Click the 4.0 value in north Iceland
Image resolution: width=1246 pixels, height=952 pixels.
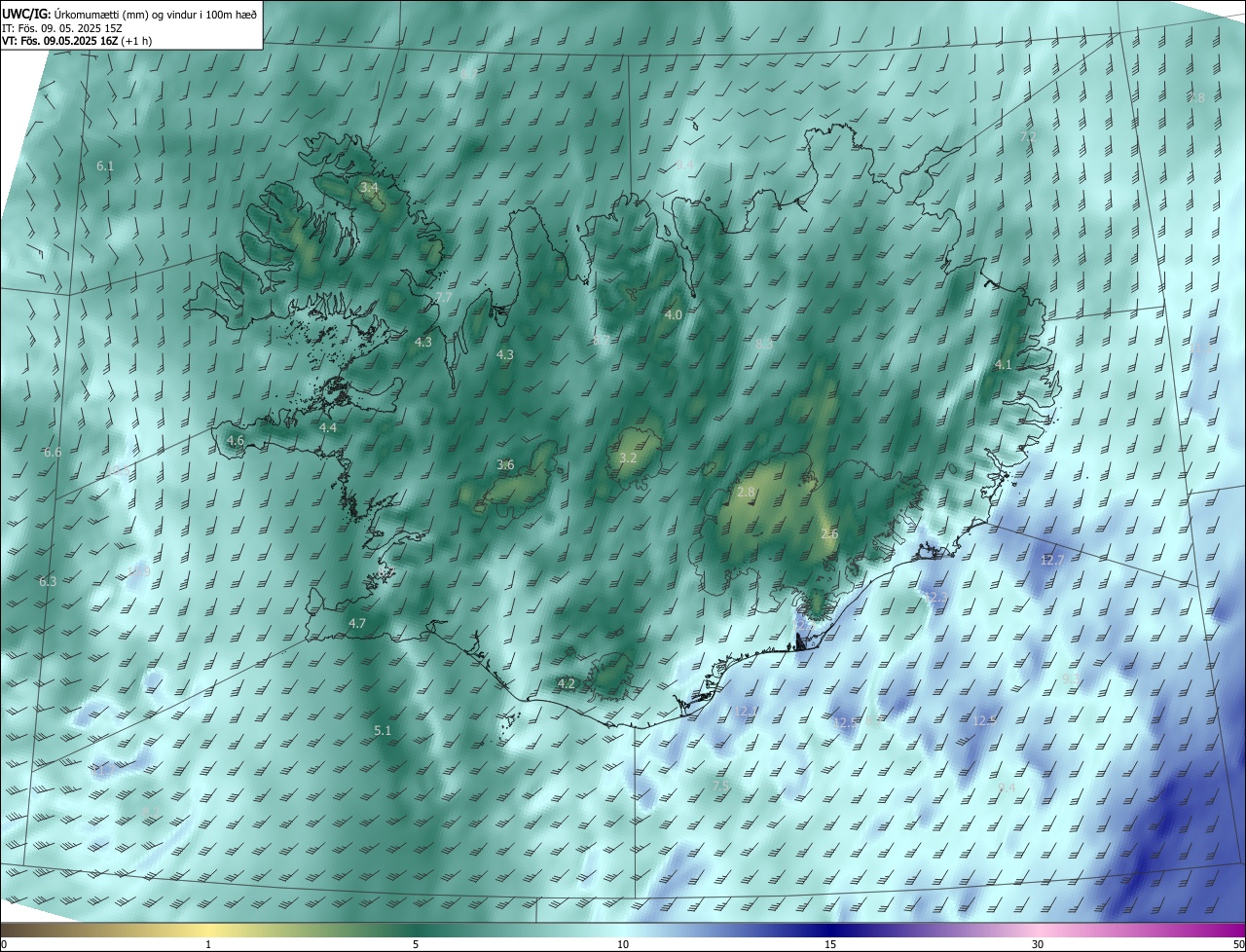(x=674, y=315)
